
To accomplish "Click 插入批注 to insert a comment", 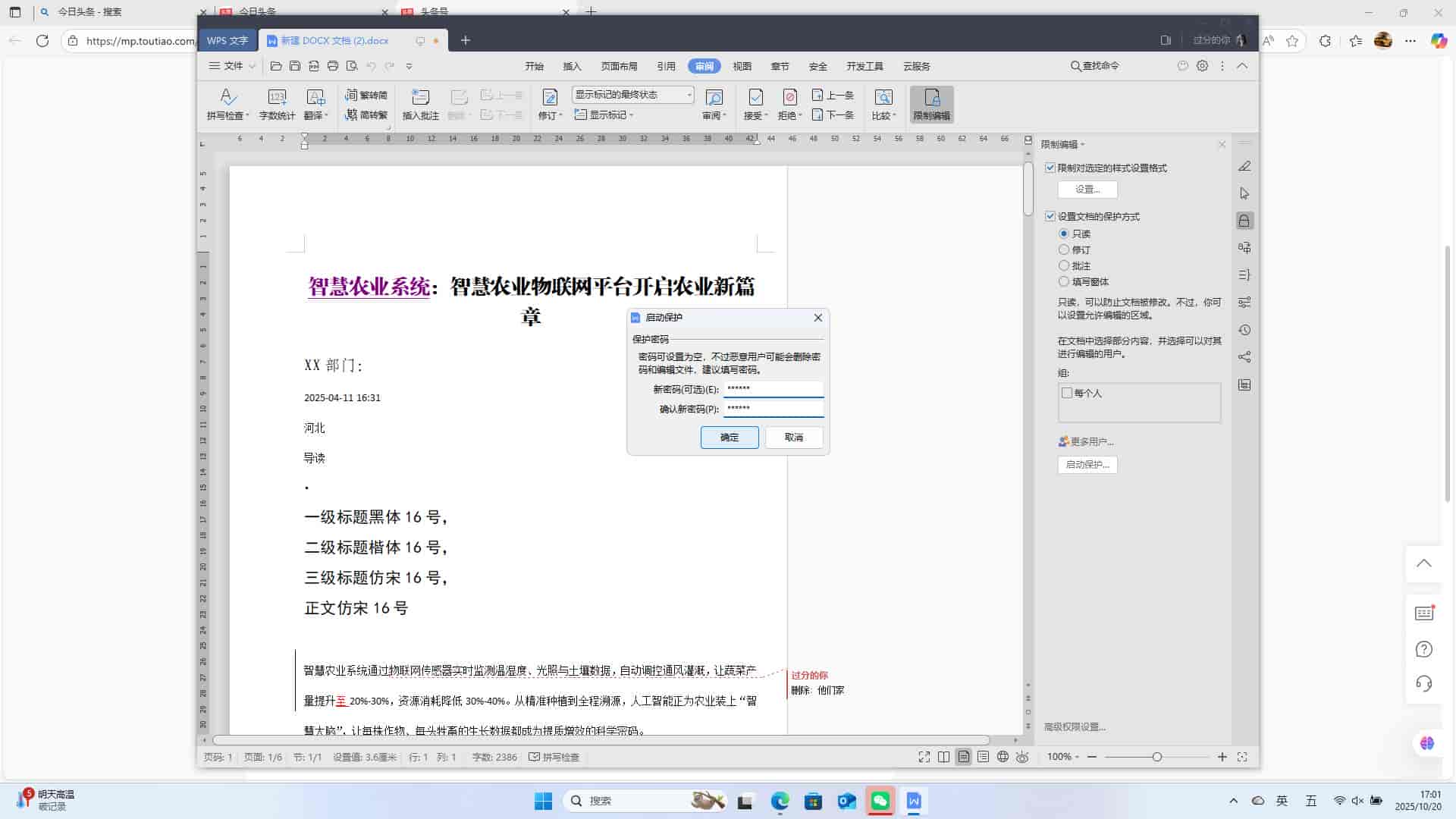I will pyautogui.click(x=420, y=105).
